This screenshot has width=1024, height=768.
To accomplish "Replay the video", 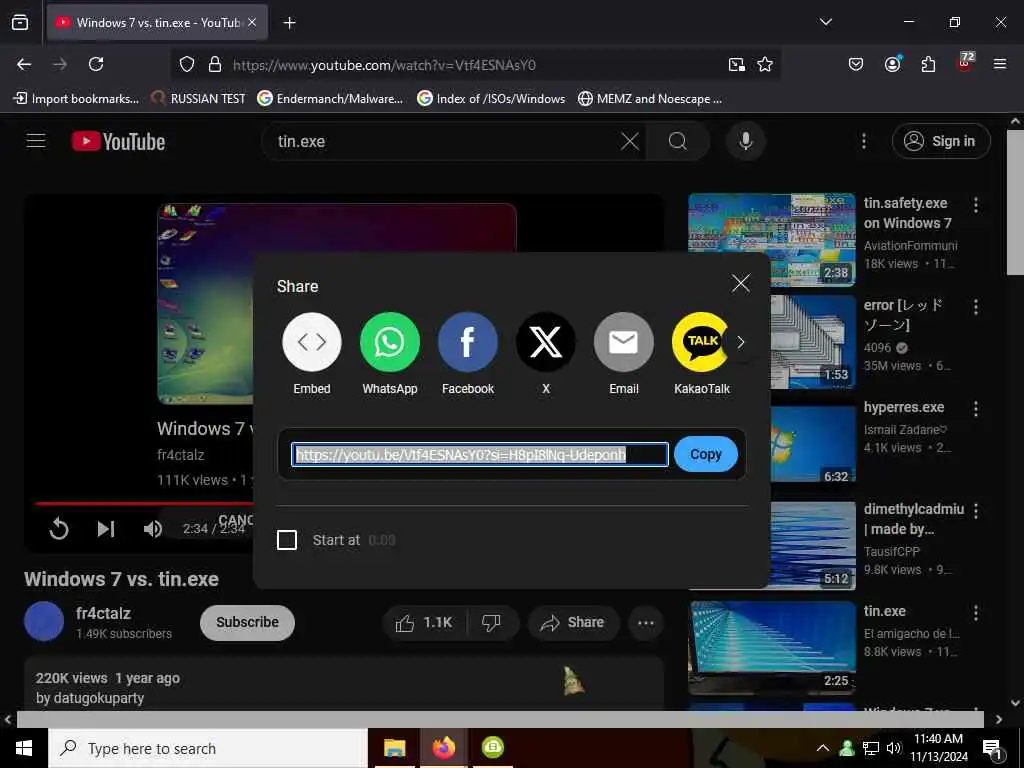I will pyautogui.click(x=59, y=528).
